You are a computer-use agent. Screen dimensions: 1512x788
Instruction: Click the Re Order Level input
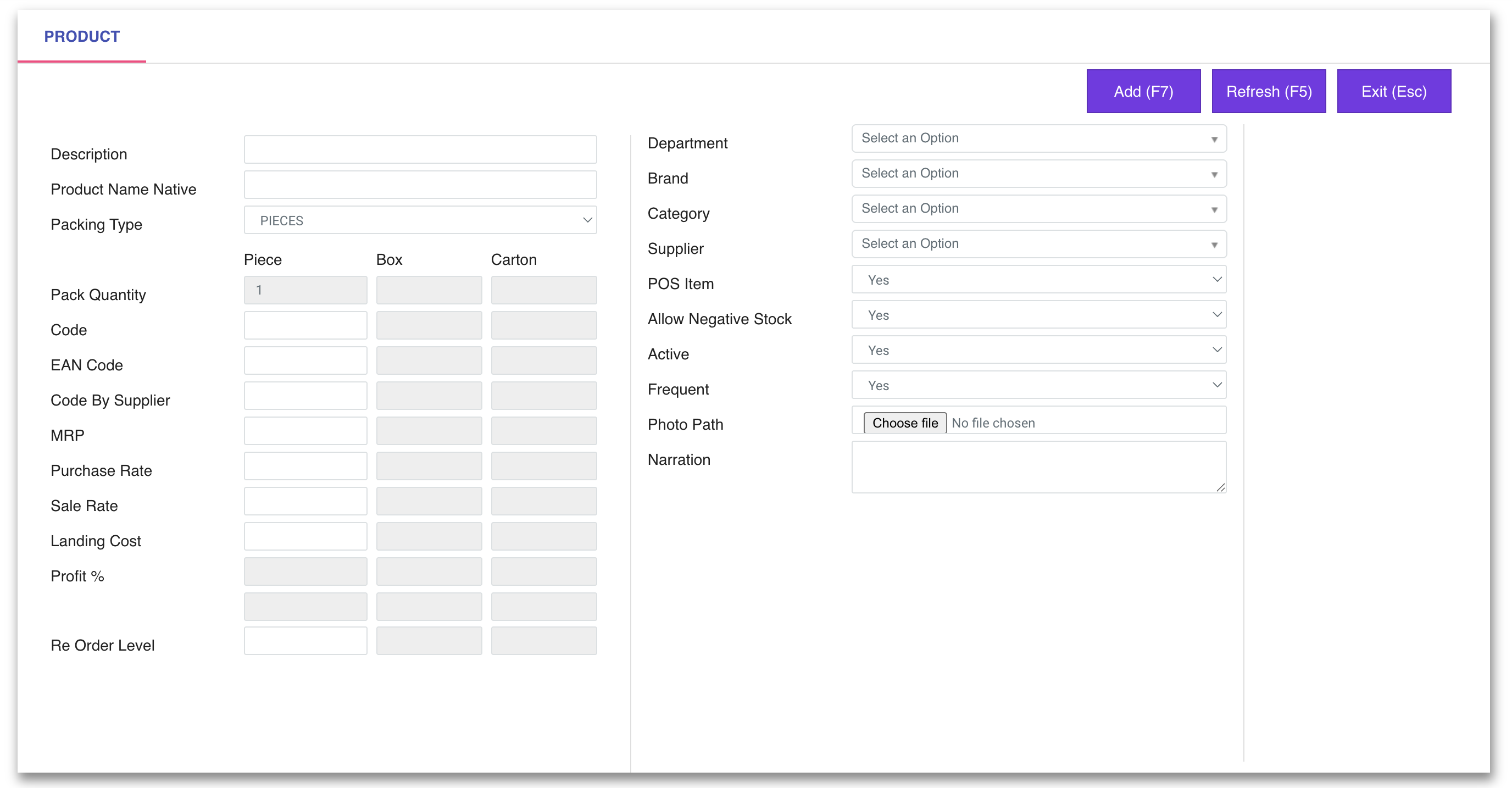(x=304, y=641)
